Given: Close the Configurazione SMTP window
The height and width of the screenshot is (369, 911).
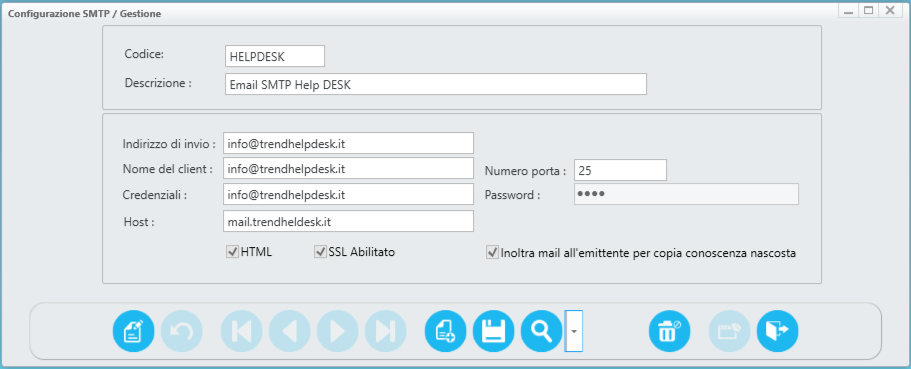Looking at the screenshot, I should 890,11.
